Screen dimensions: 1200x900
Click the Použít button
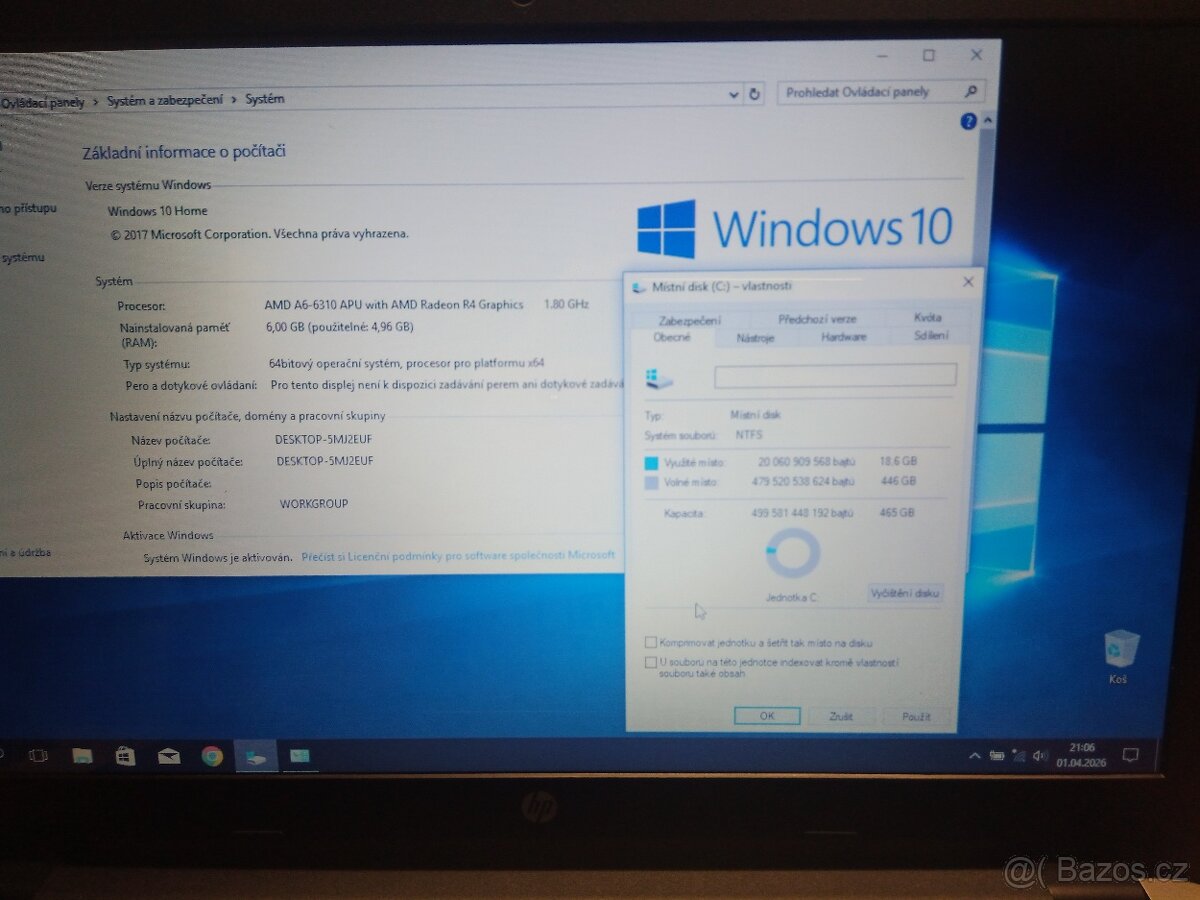coord(916,717)
